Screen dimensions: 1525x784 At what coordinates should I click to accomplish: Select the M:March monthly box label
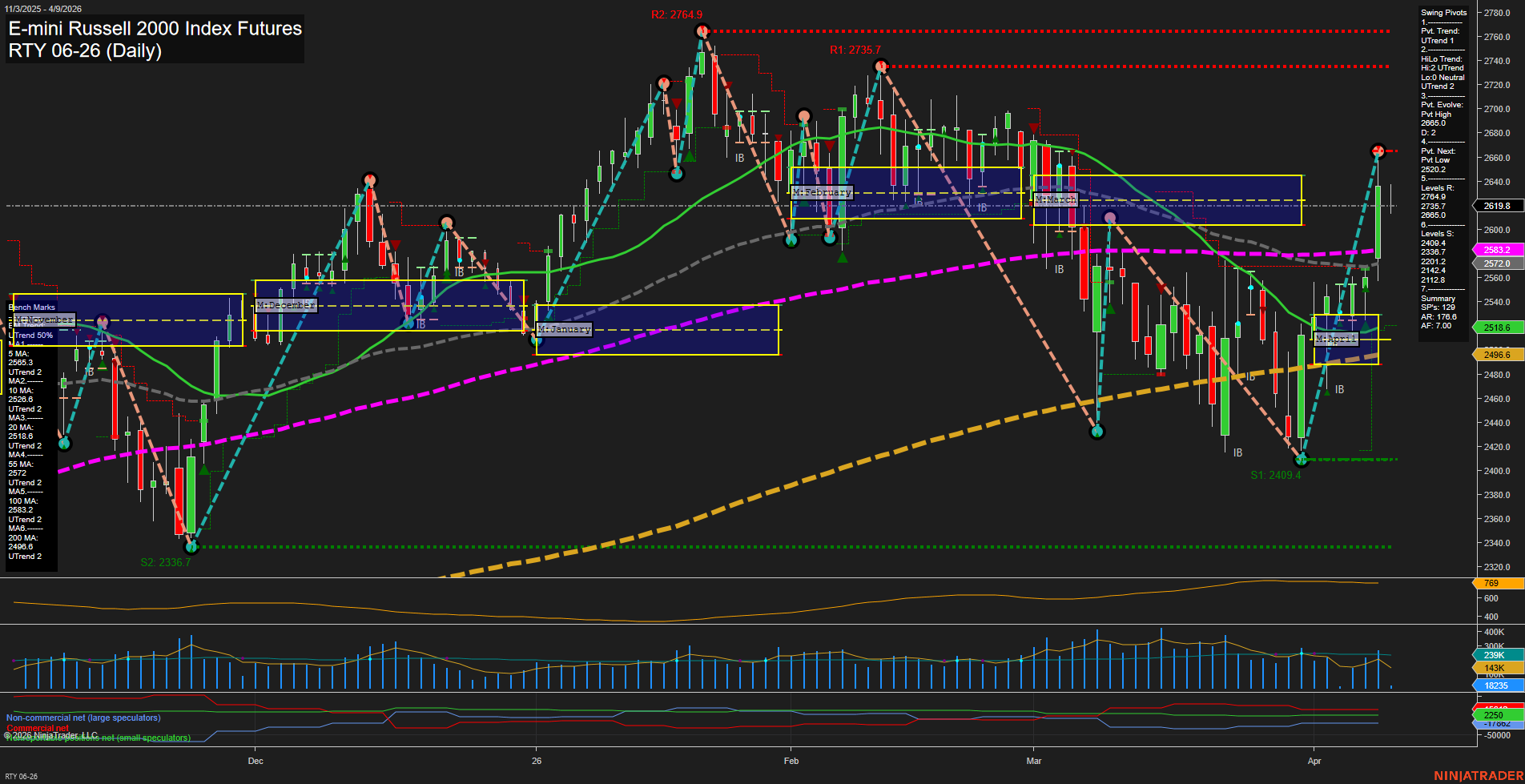tap(1056, 199)
